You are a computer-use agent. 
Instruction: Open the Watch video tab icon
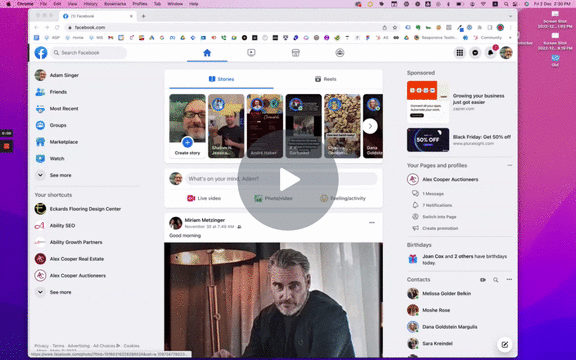[251, 53]
